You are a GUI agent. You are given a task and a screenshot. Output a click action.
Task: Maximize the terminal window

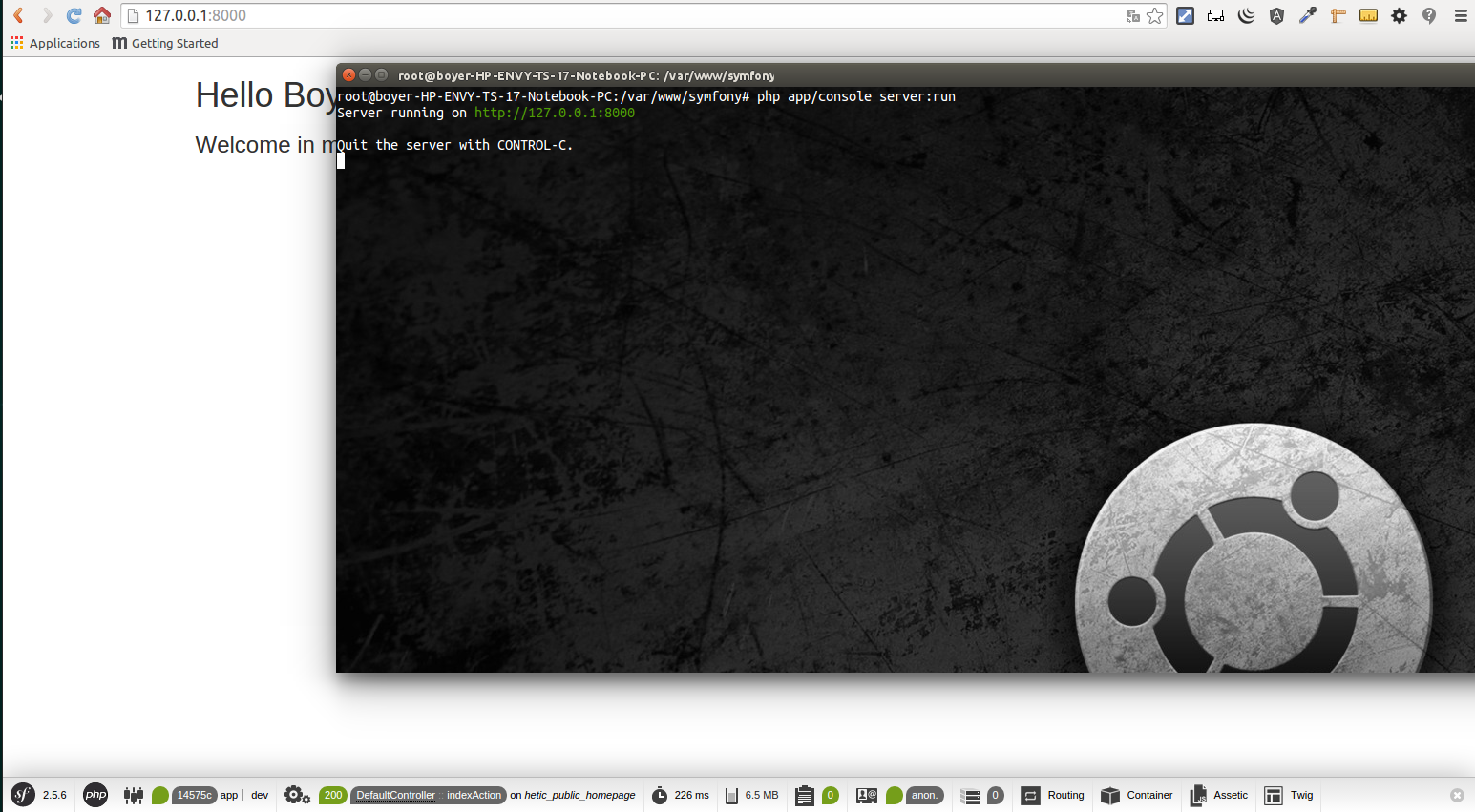click(x=381, y=74)
